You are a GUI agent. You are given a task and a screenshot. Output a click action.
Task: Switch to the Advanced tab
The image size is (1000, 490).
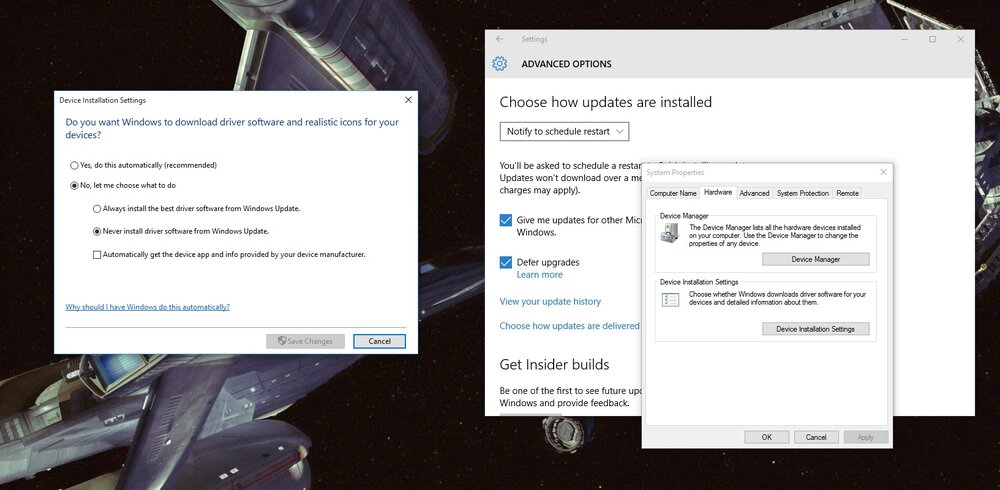pos(754,193)
